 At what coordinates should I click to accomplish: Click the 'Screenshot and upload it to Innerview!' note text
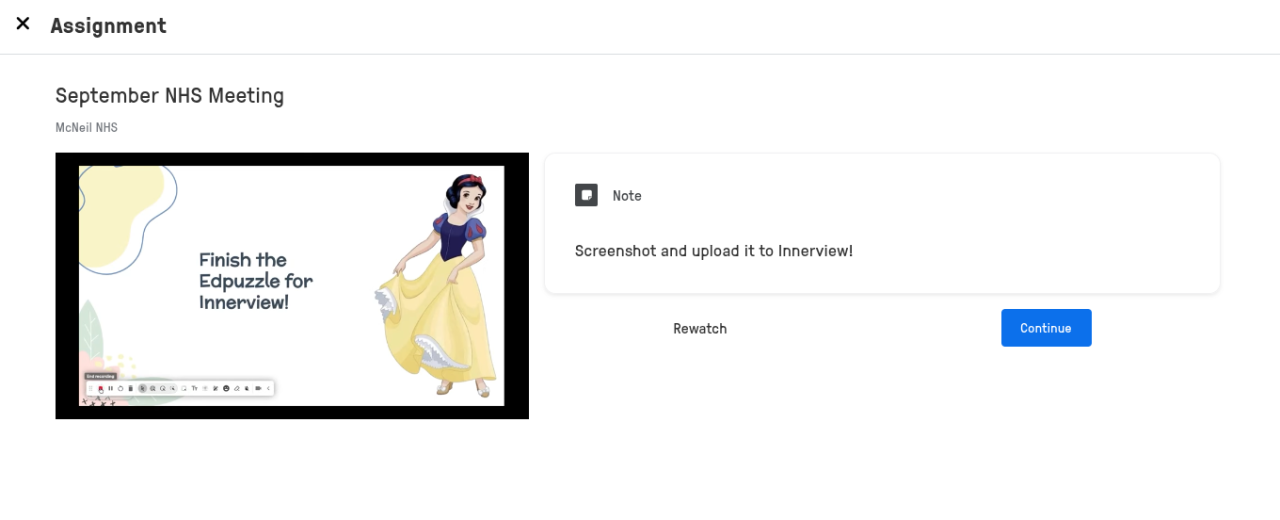[x=714, y=251]
